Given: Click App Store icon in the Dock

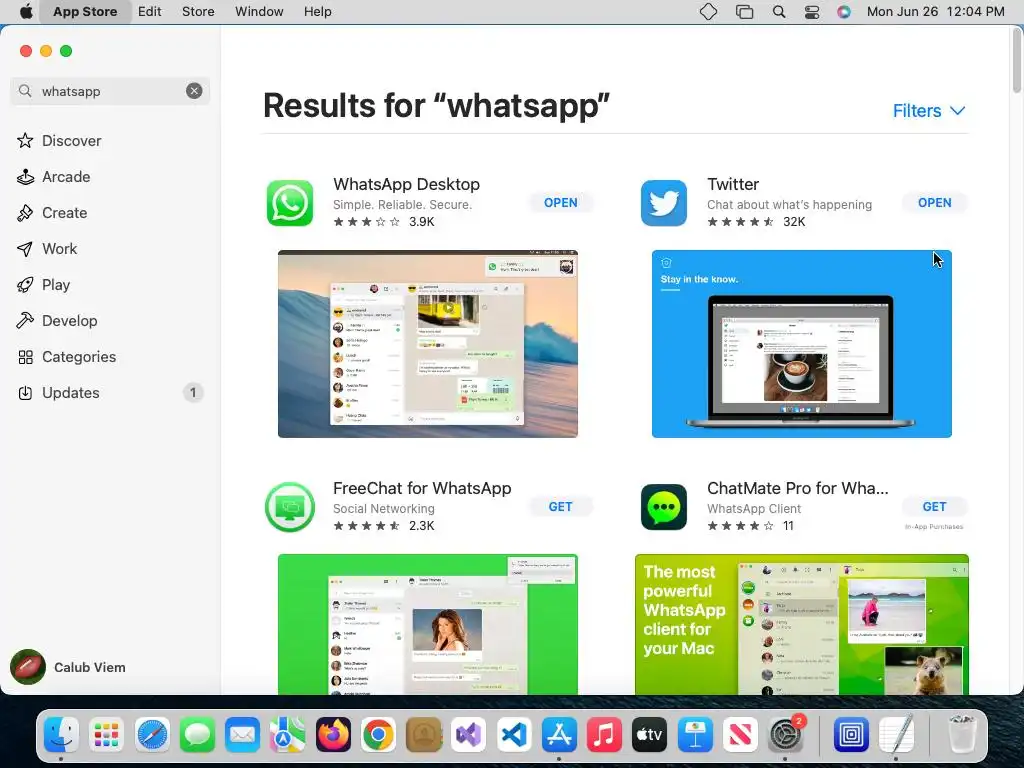Looking at the screenshot, I should click(x=559, y=734).
